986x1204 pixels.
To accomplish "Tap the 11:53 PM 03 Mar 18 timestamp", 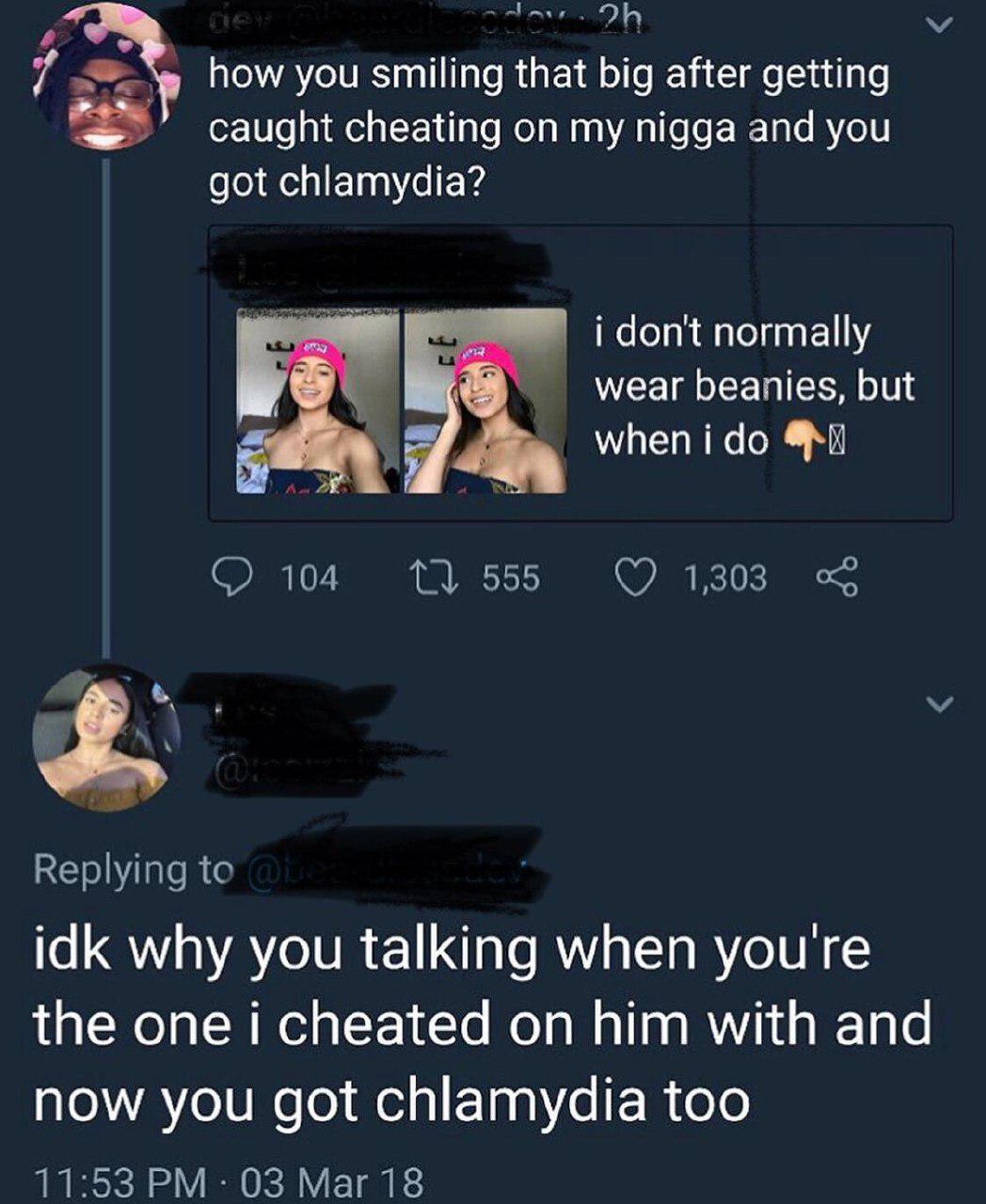I will click(x=228, y=1181).
